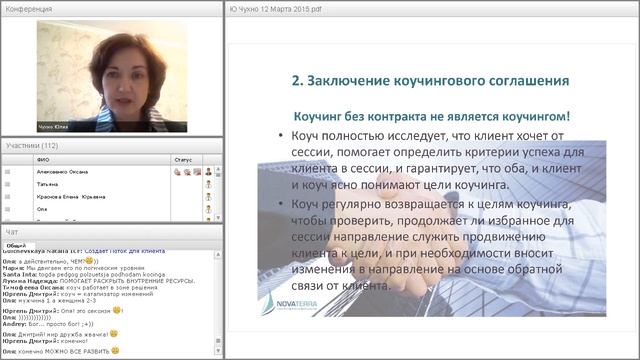This screenshot has width=640, height=360.
Task: Select participant Алексеенко Оксана
Action: [x=62, y=172]
